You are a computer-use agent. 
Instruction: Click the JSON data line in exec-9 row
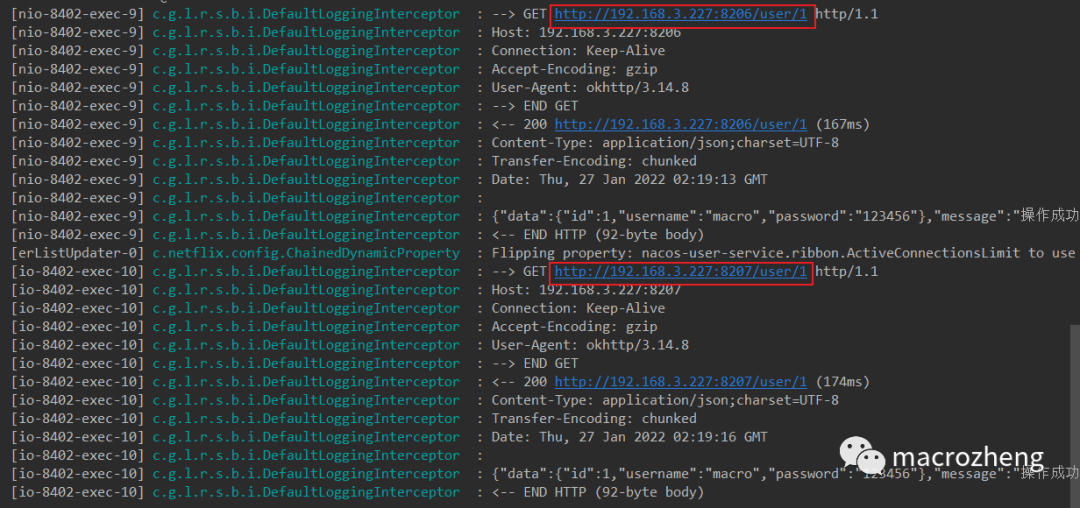pyautogui.click(x=785, y=216)
